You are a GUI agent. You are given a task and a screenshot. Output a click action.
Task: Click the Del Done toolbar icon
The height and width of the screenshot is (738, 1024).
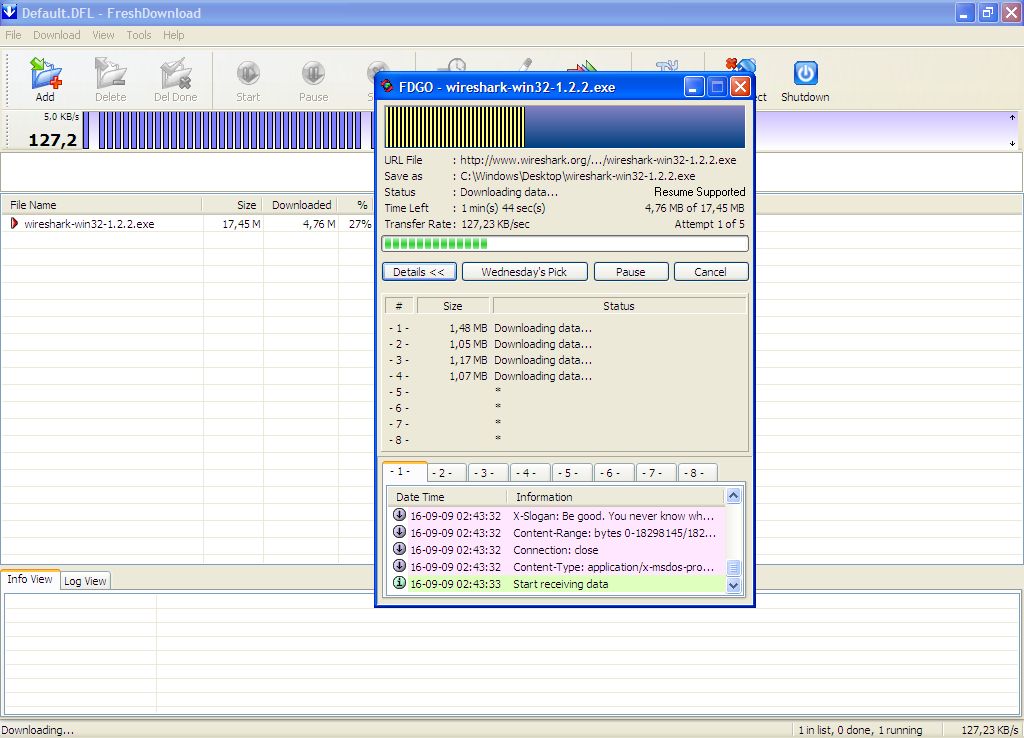click(x=176, y=80)
